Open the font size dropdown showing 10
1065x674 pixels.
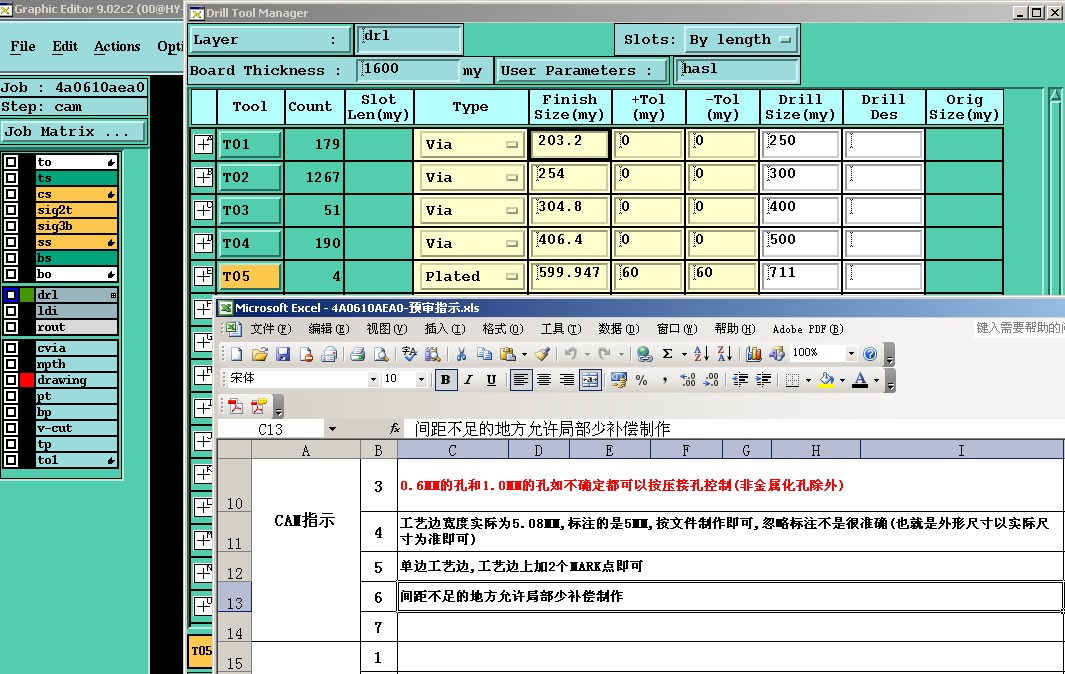tap(422, 380)
